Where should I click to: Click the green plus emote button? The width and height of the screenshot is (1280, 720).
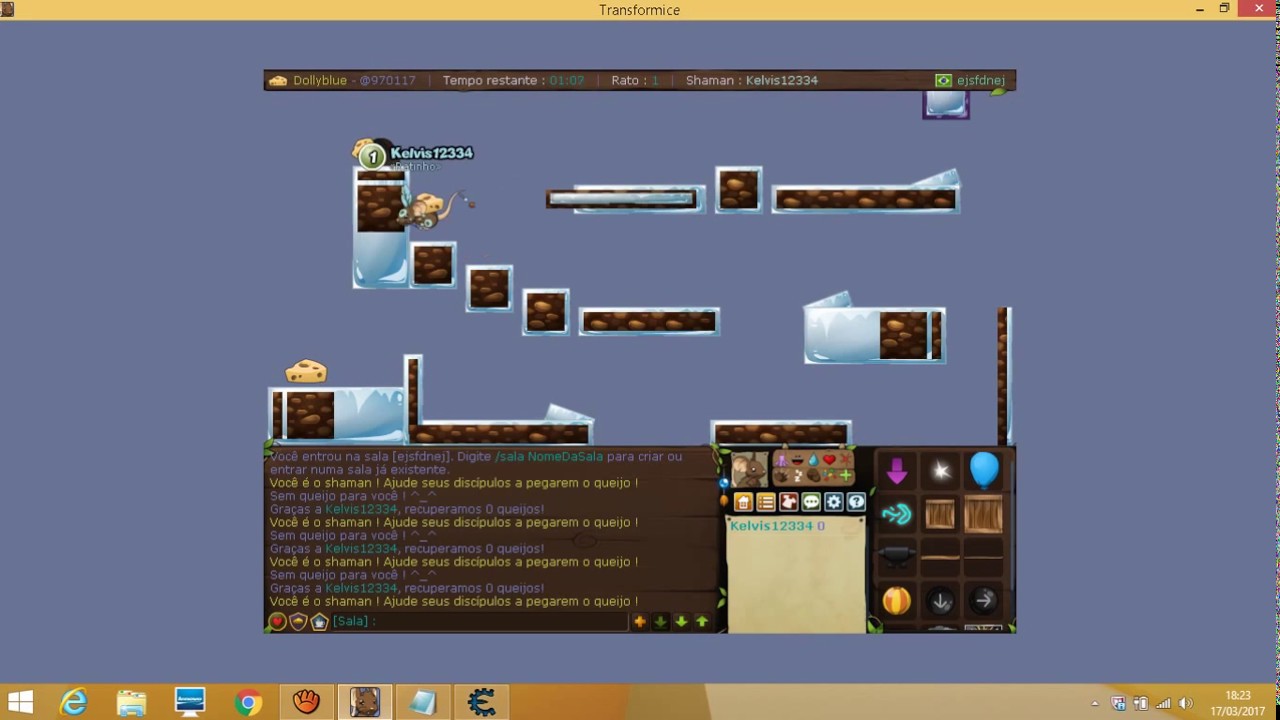(x=845, y=475)
